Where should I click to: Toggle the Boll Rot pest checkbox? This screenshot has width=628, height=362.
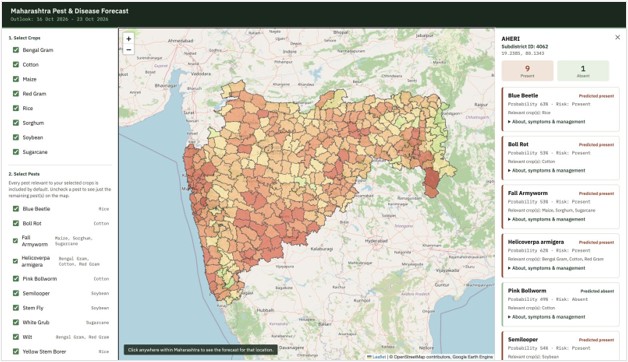pos(16,223)
